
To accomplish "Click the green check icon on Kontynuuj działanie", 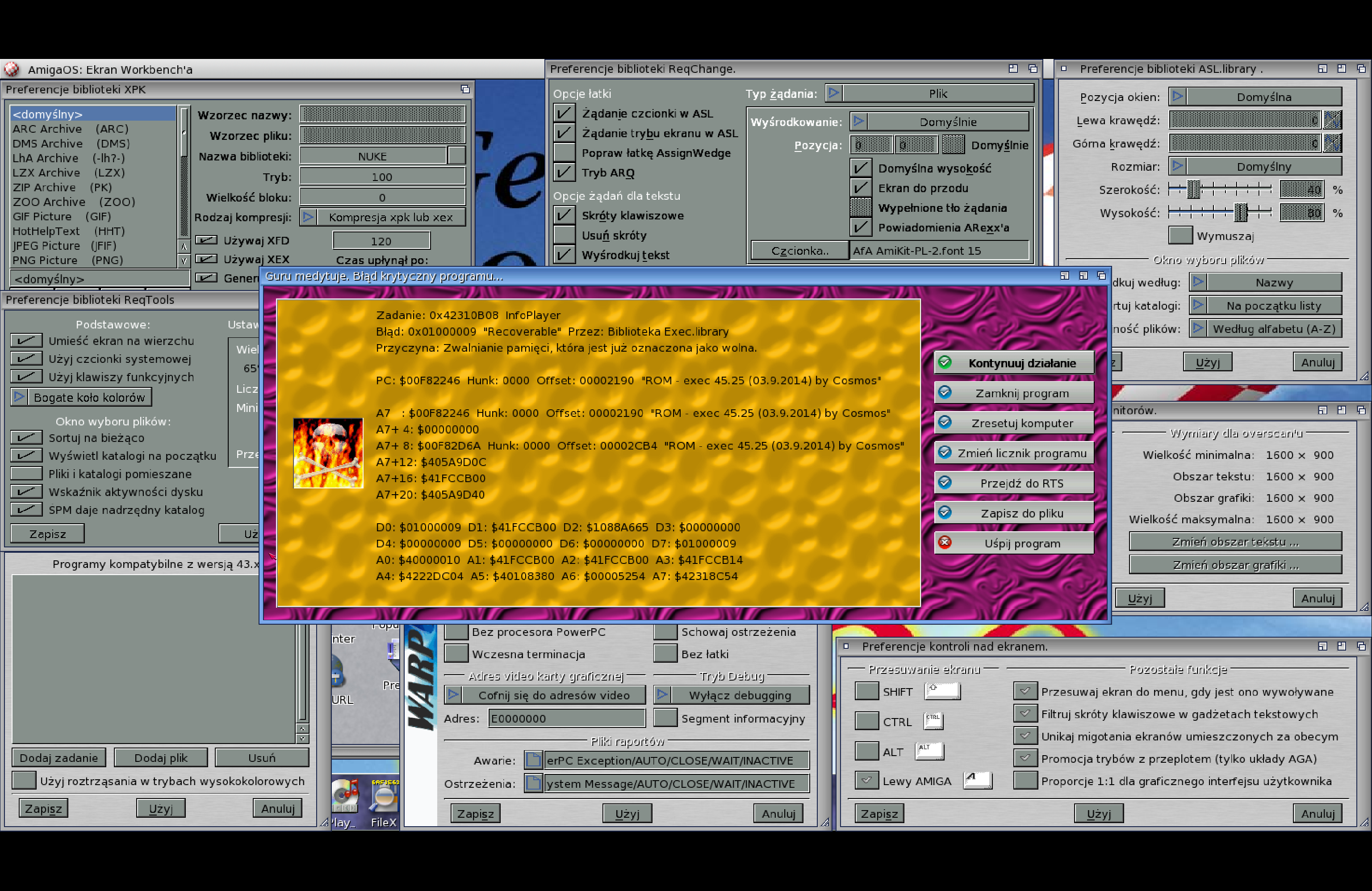I will pyautogui.click(x=944, y=362).
